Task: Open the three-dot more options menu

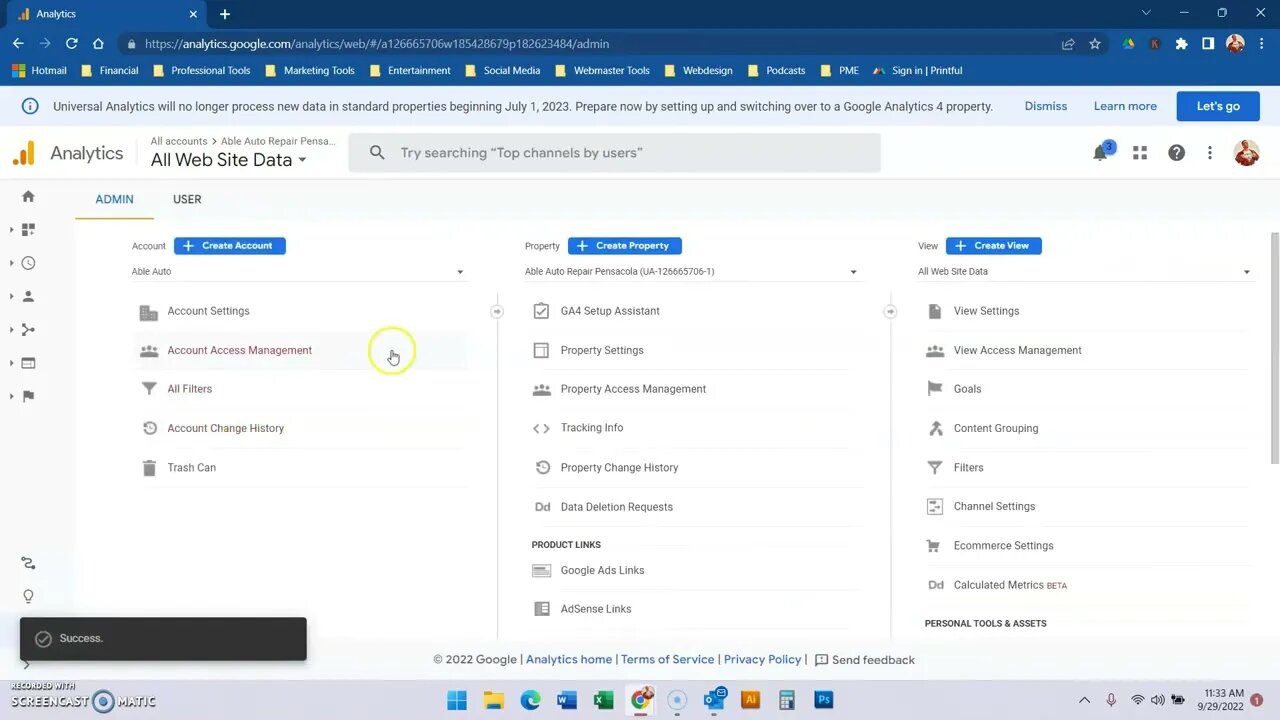Action: pos(1209,153)
